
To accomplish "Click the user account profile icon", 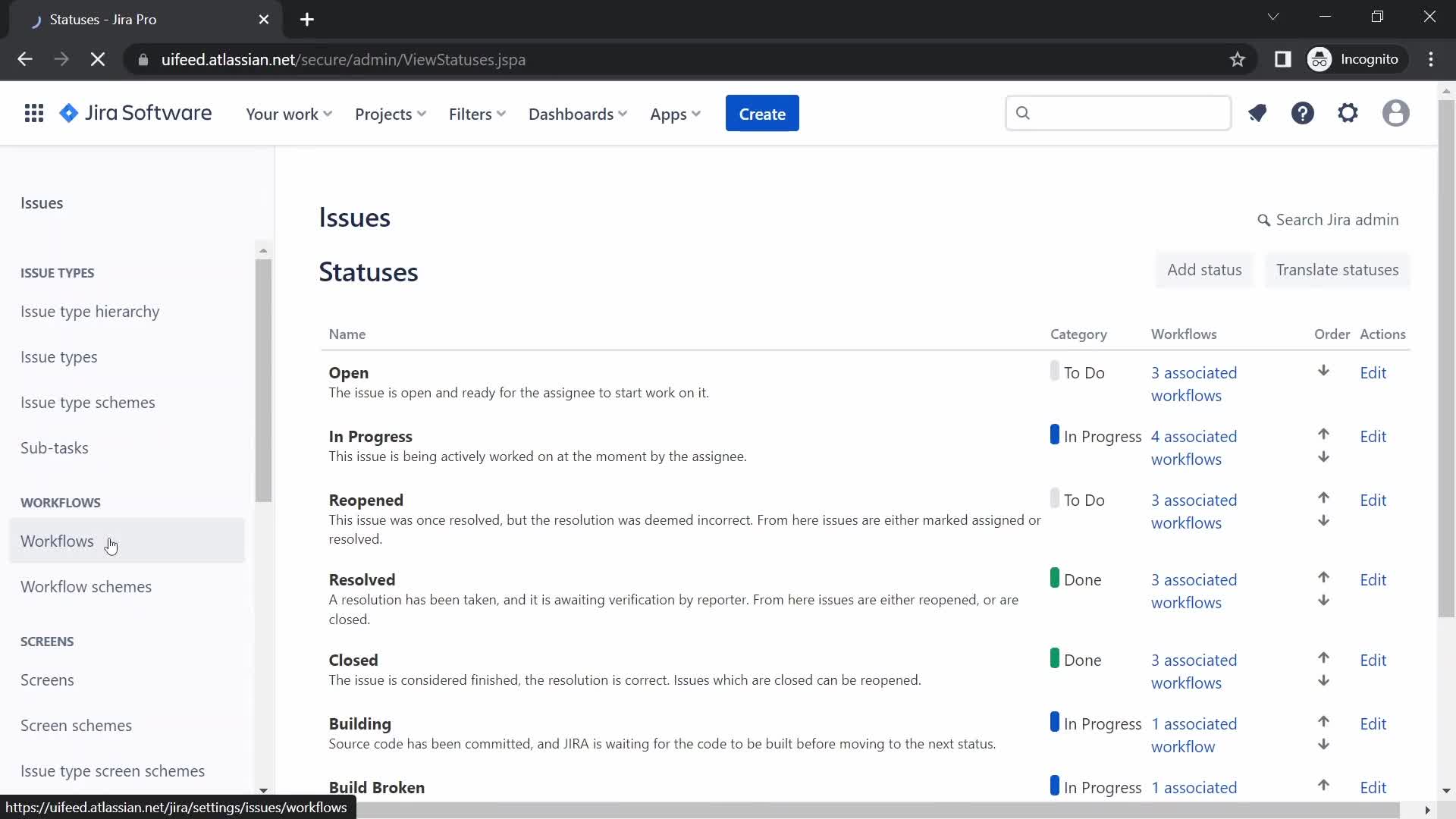I will (1397, 113).
